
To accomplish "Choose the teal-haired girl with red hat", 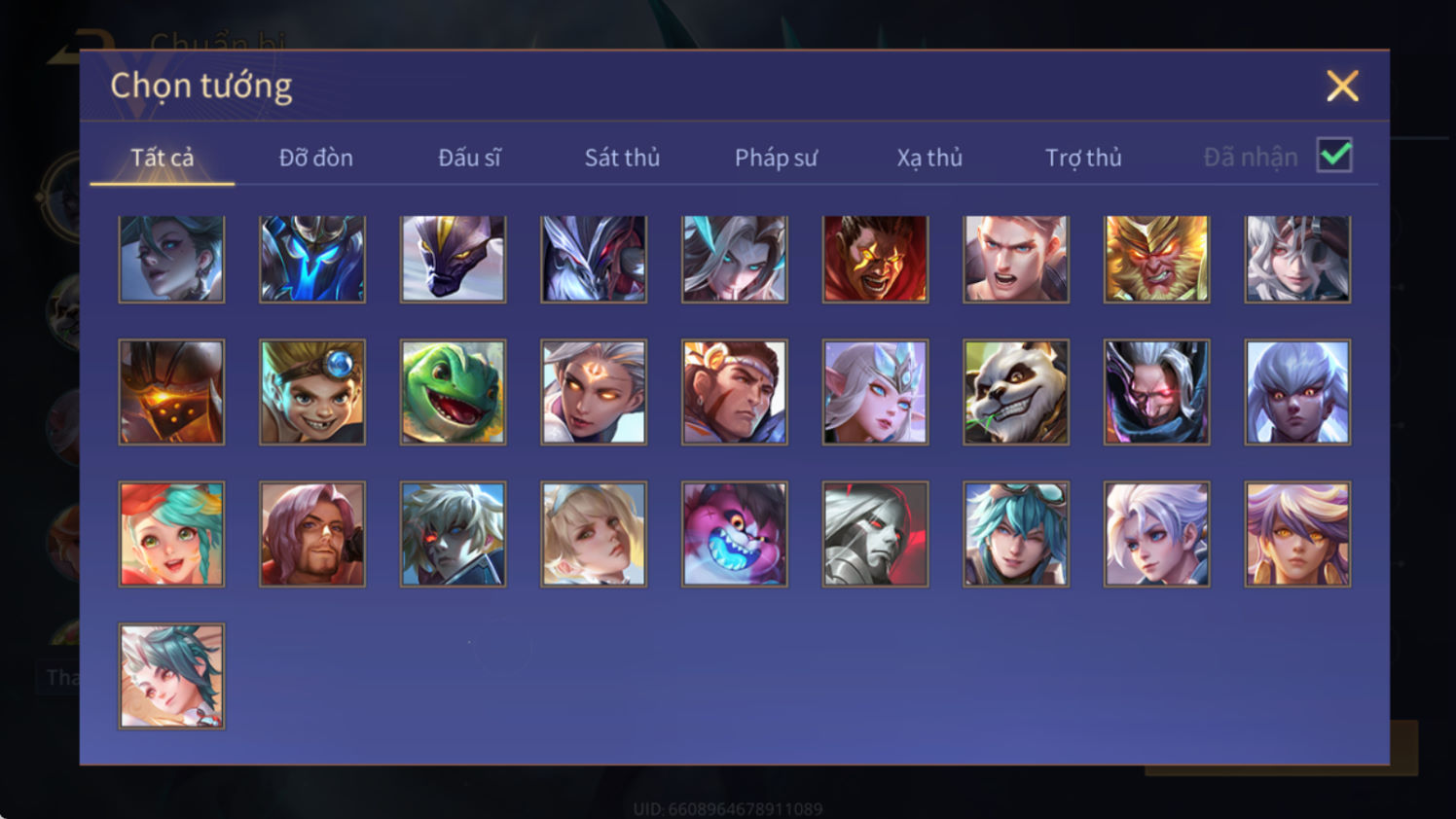I will point(171,534).
